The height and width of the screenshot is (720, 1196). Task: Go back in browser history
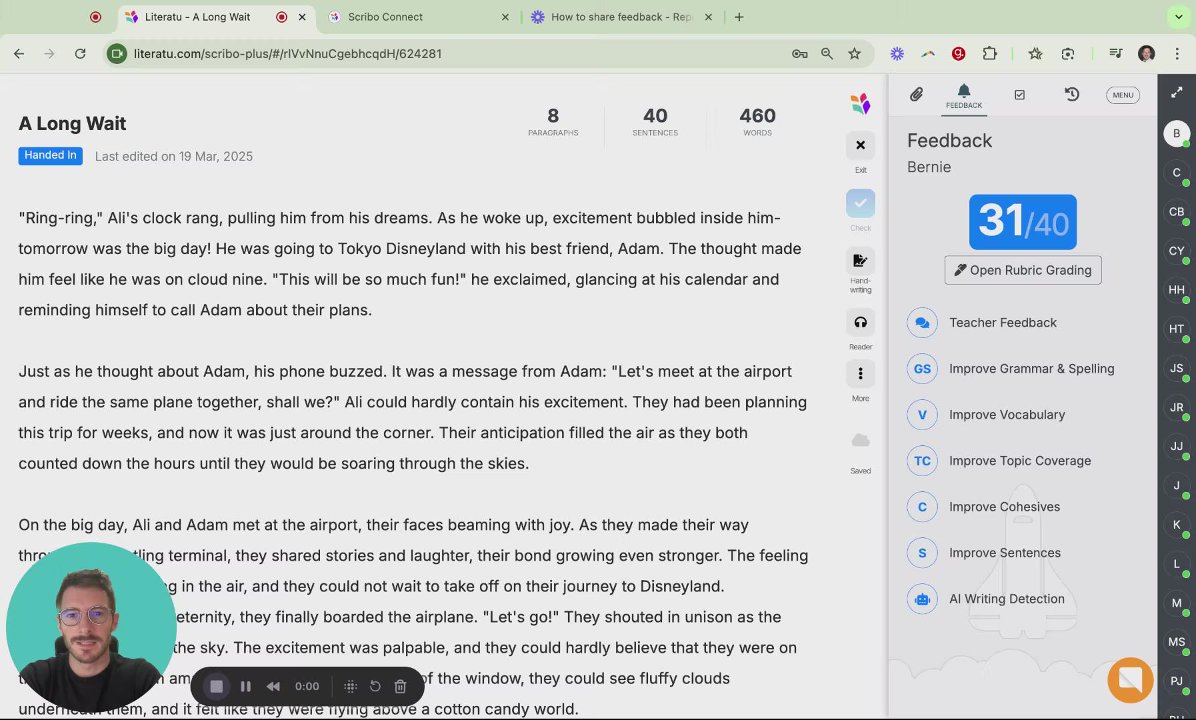tap(19, 53)
